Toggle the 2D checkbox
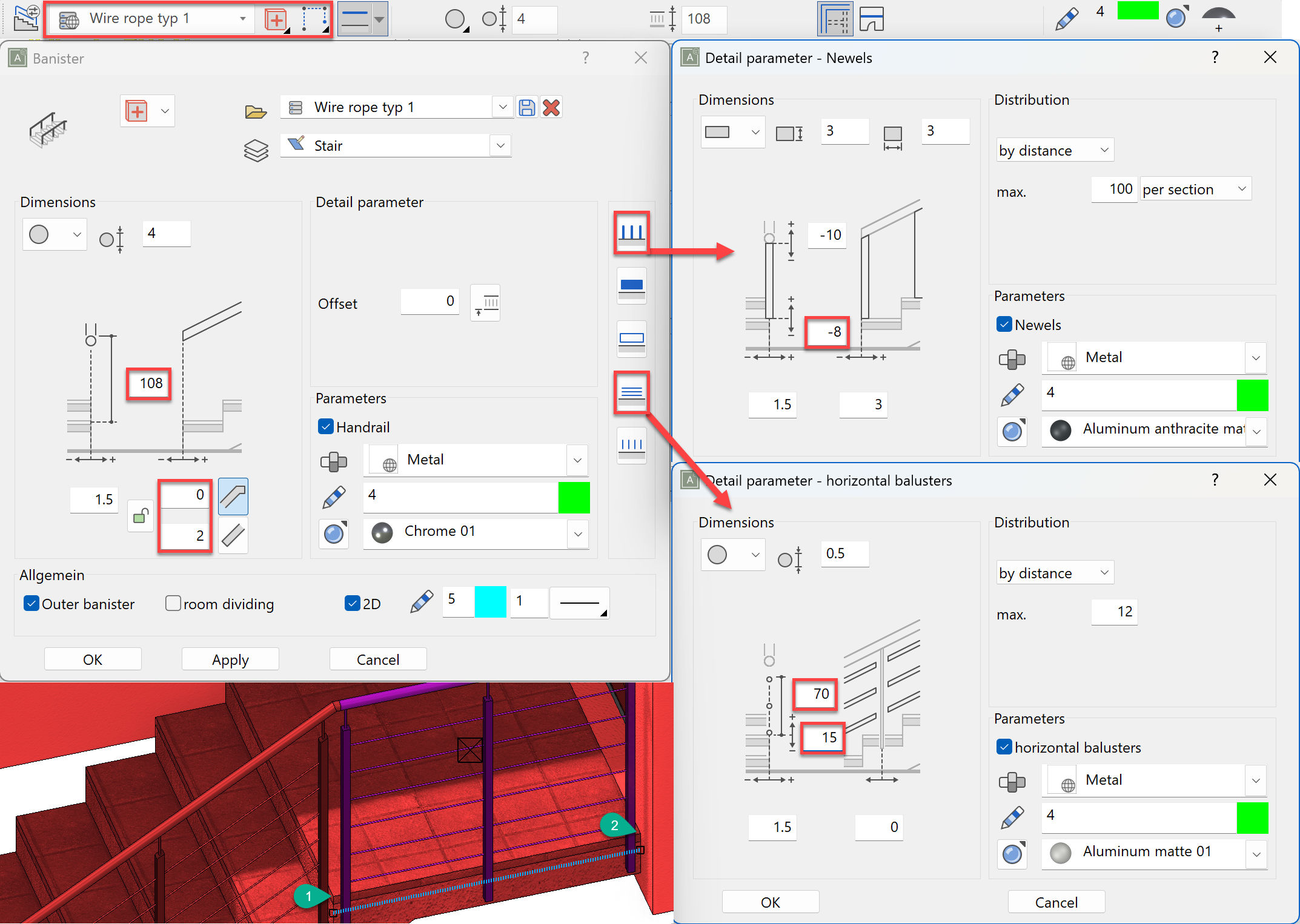Screen dimensions: 1300x924 (x=352, y=603)
